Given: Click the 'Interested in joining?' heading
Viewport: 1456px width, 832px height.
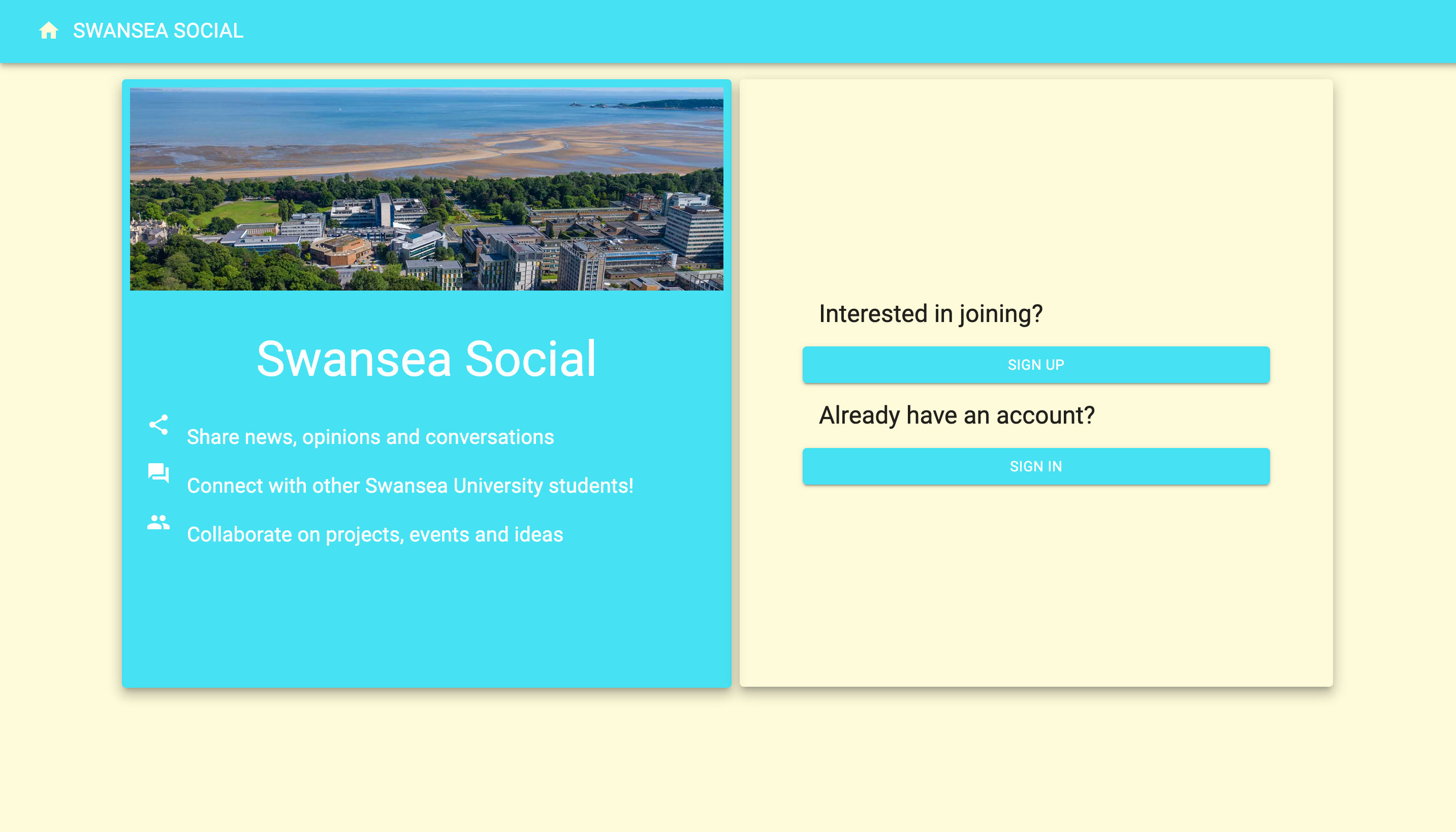Looking at the screenshot, I should [931, 314].
